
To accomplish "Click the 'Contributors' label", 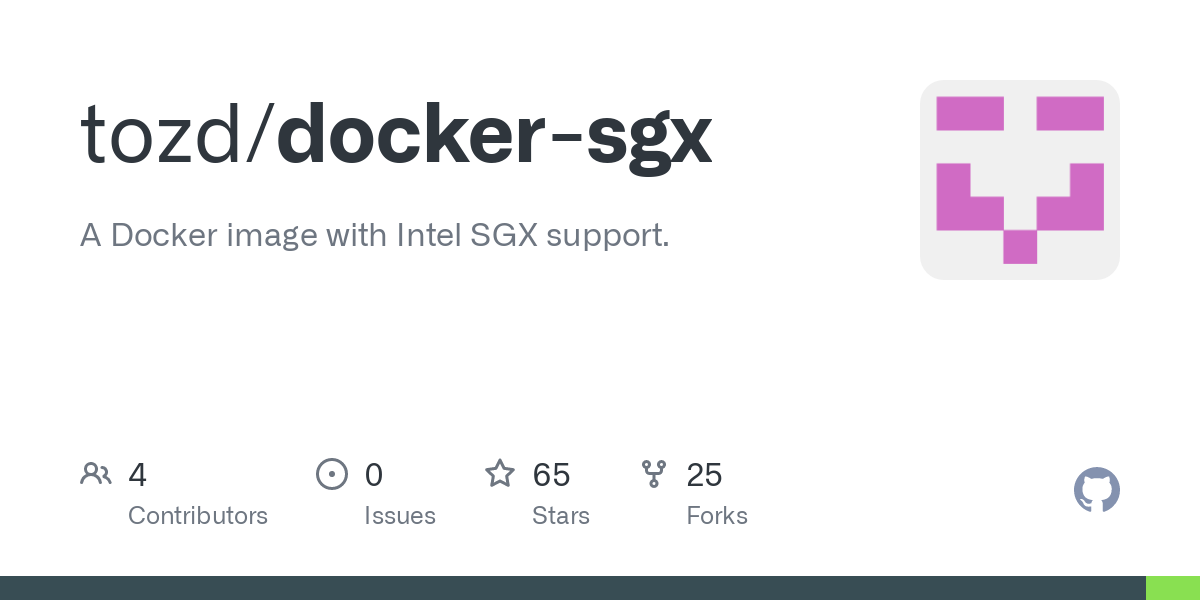I will coord(198,516).
